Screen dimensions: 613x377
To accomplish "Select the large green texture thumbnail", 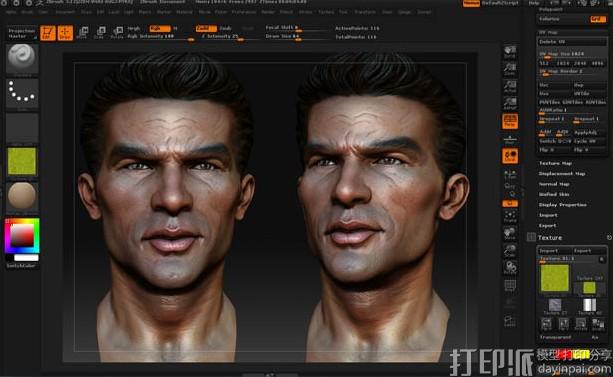I will click(x=554, y=278).
